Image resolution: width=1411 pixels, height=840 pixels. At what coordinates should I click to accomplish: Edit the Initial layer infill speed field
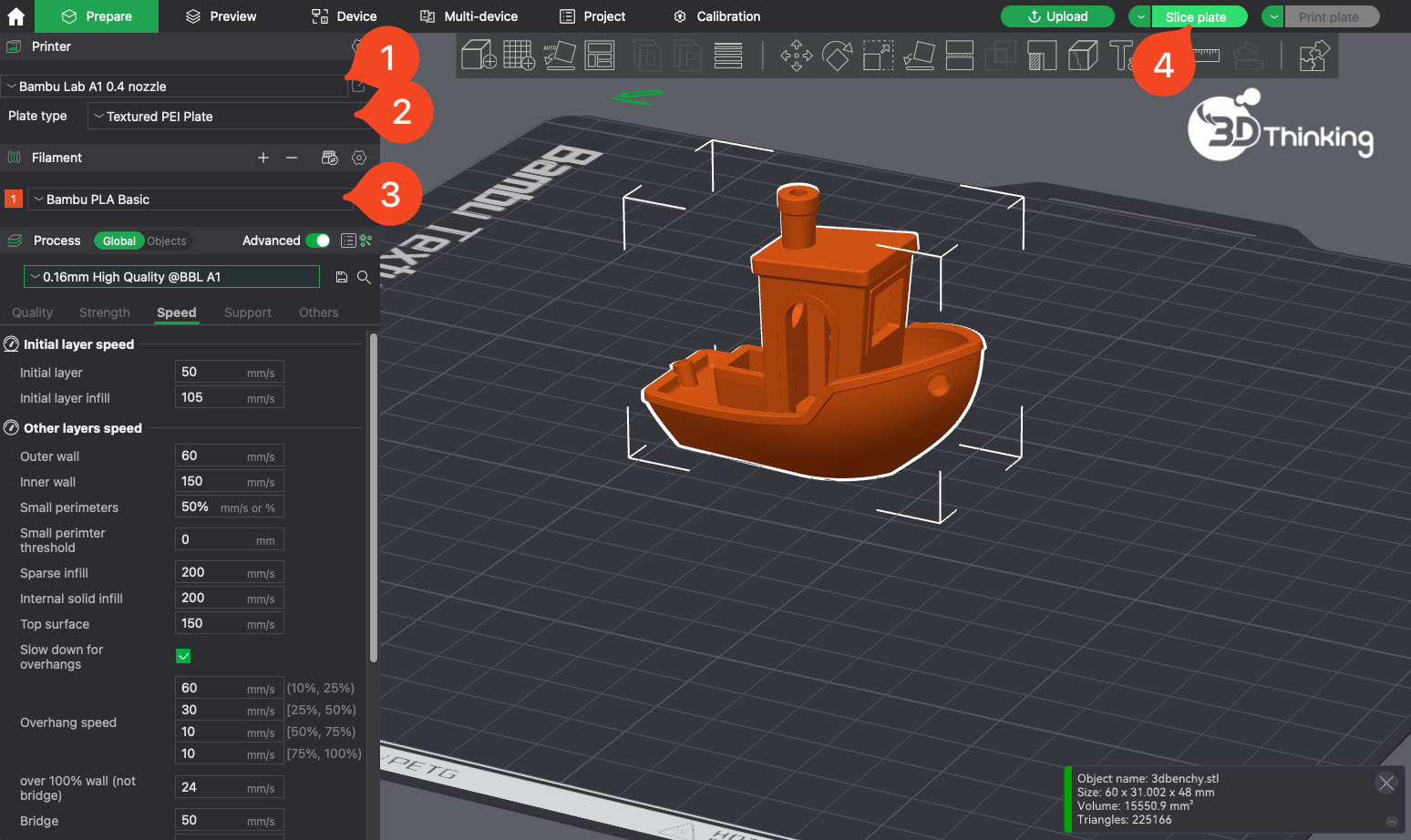click(230, 397)
